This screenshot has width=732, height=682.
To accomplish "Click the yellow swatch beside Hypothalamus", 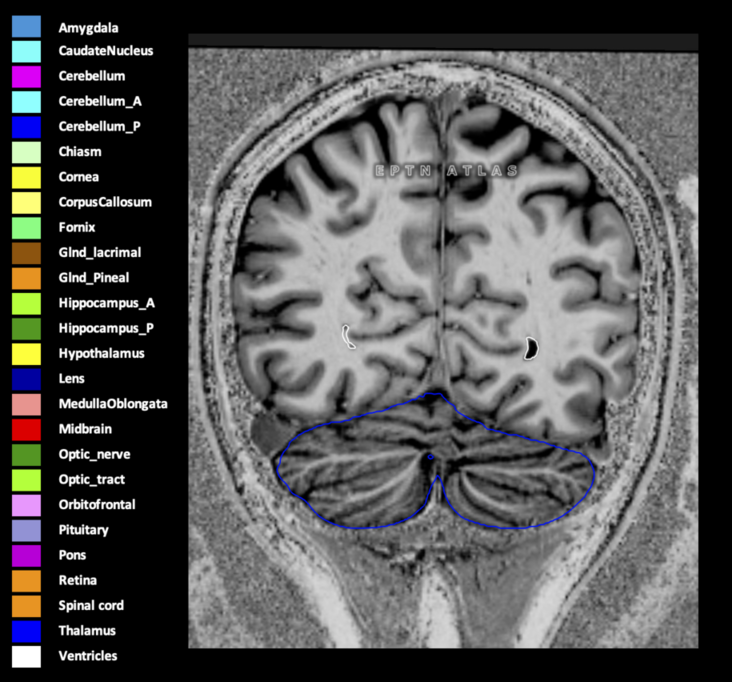I will tap(26, 354).
